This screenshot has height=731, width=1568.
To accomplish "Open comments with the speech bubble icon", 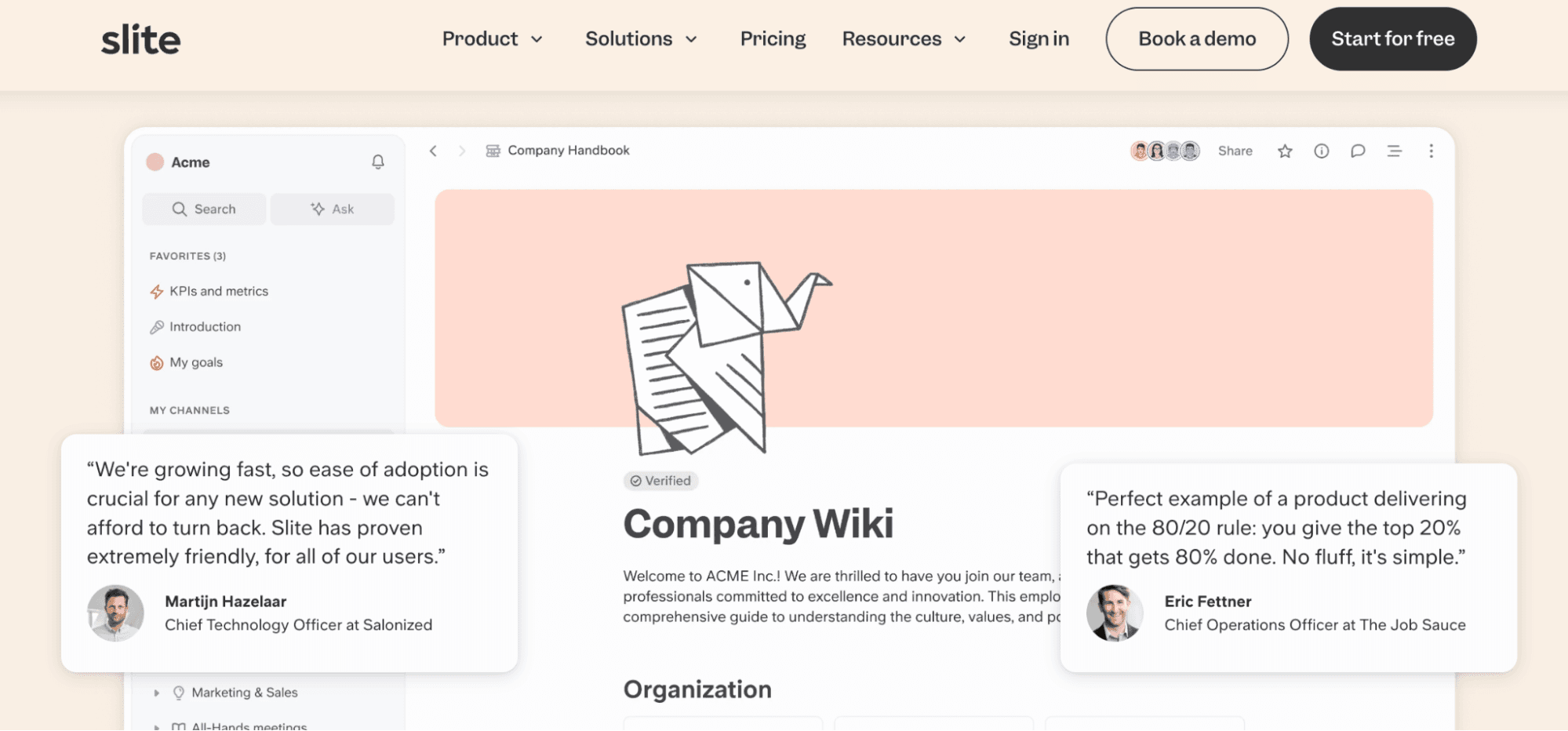I will point(1358,151).
